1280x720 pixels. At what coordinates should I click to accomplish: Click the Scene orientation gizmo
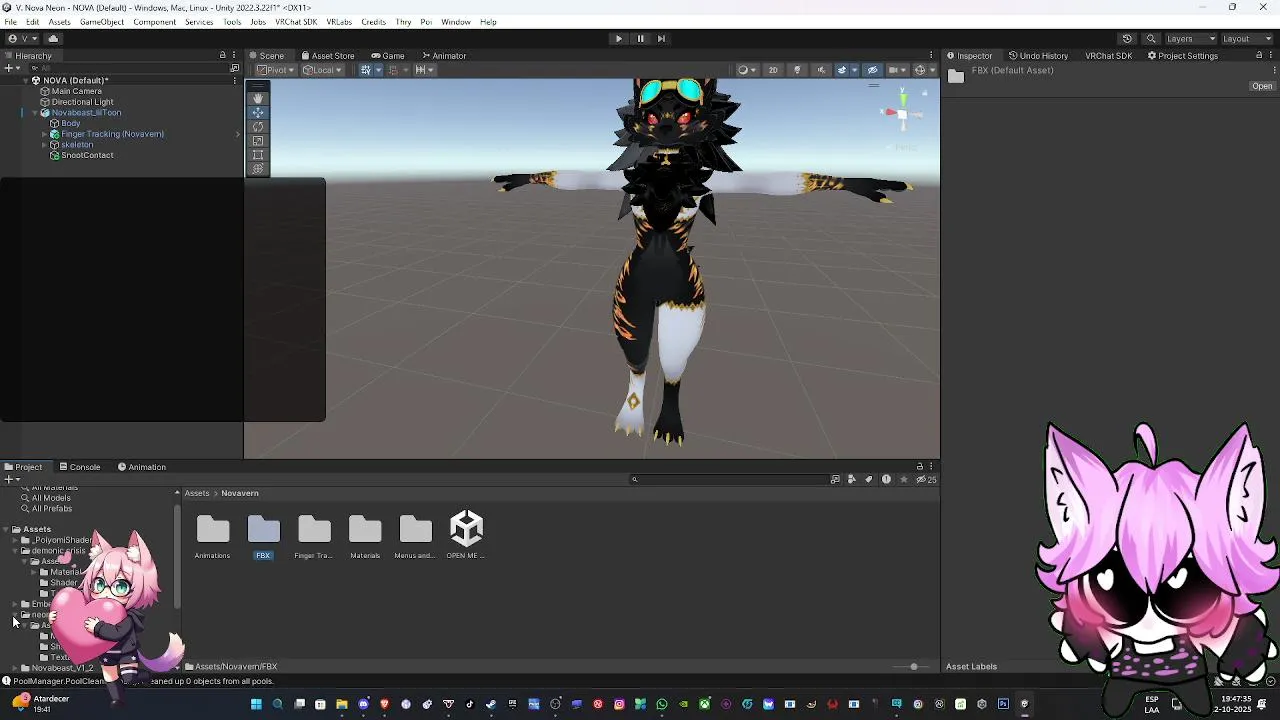tap(902, 113)
